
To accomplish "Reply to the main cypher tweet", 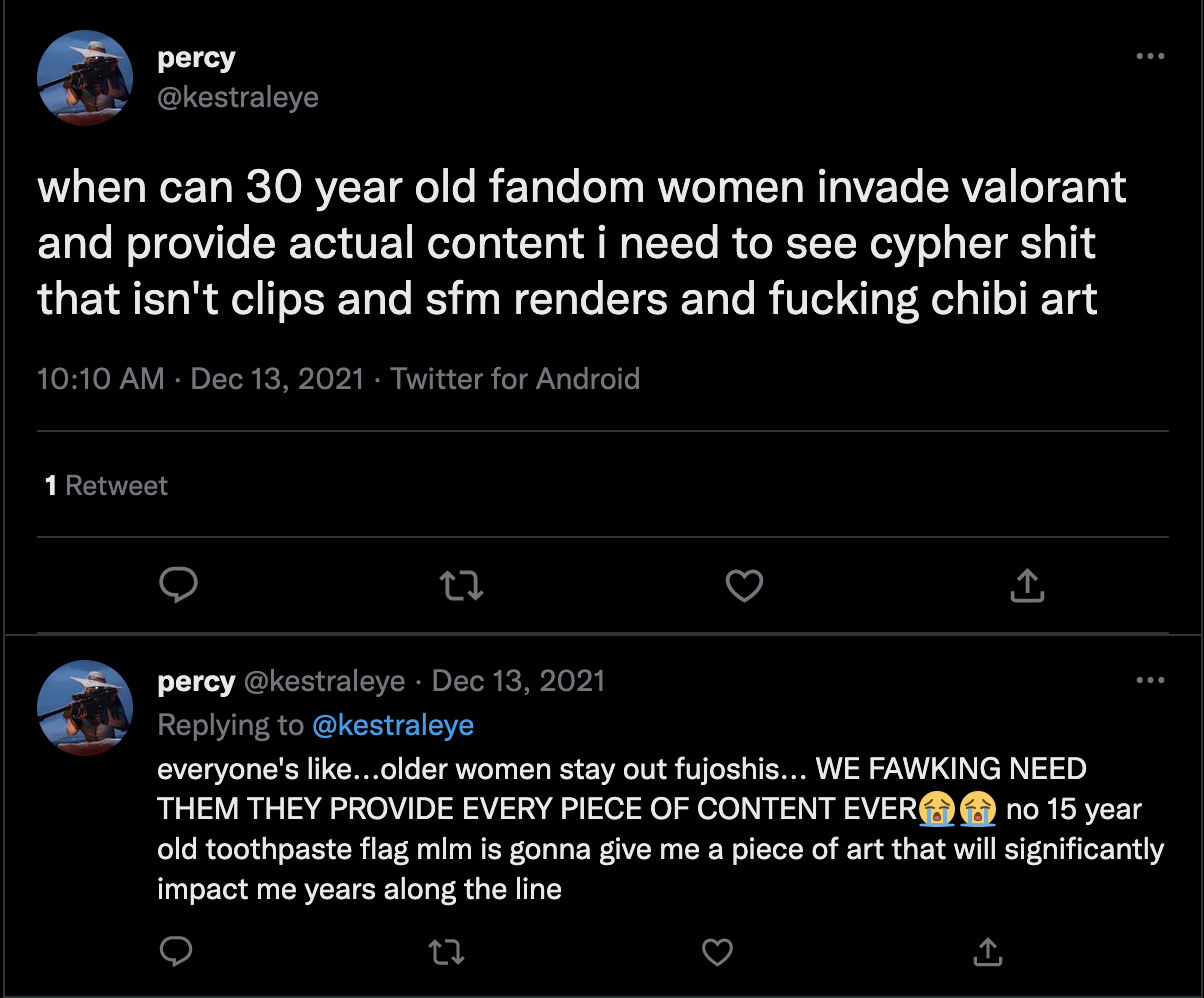I will click(x=178, y=585).
